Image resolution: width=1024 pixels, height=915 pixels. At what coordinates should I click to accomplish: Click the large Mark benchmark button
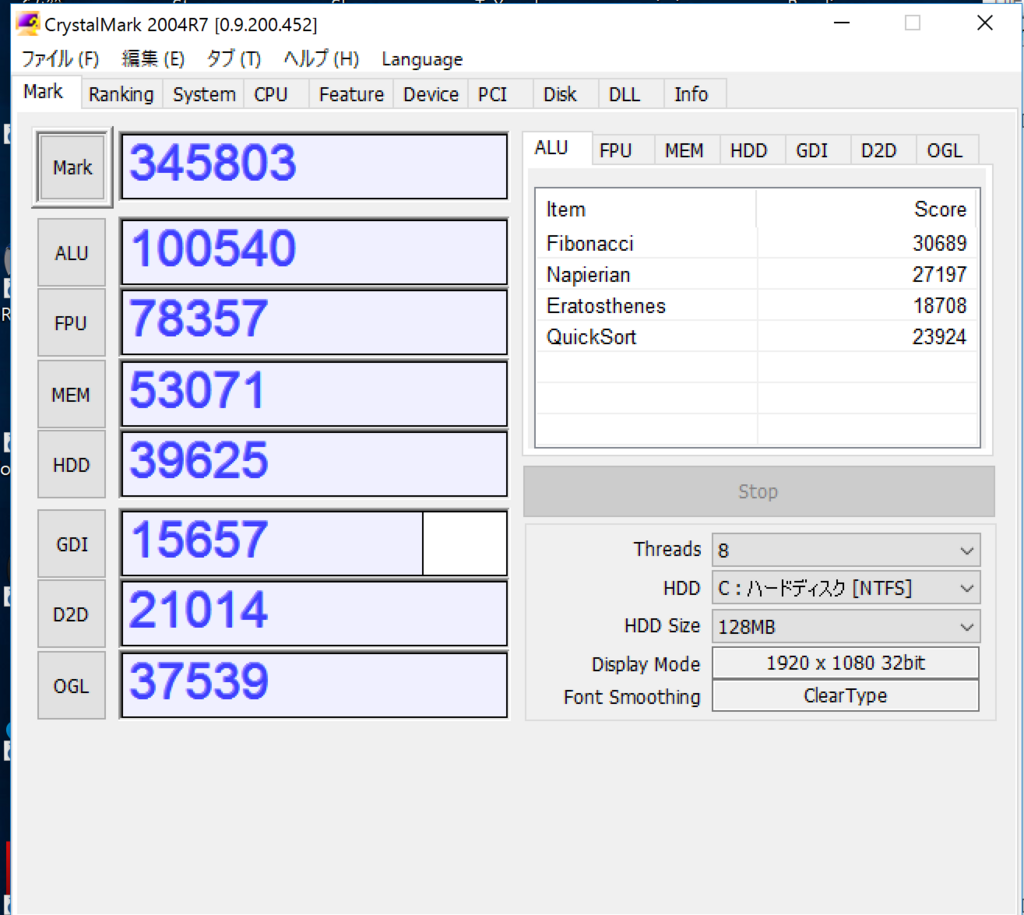[72, 167]
